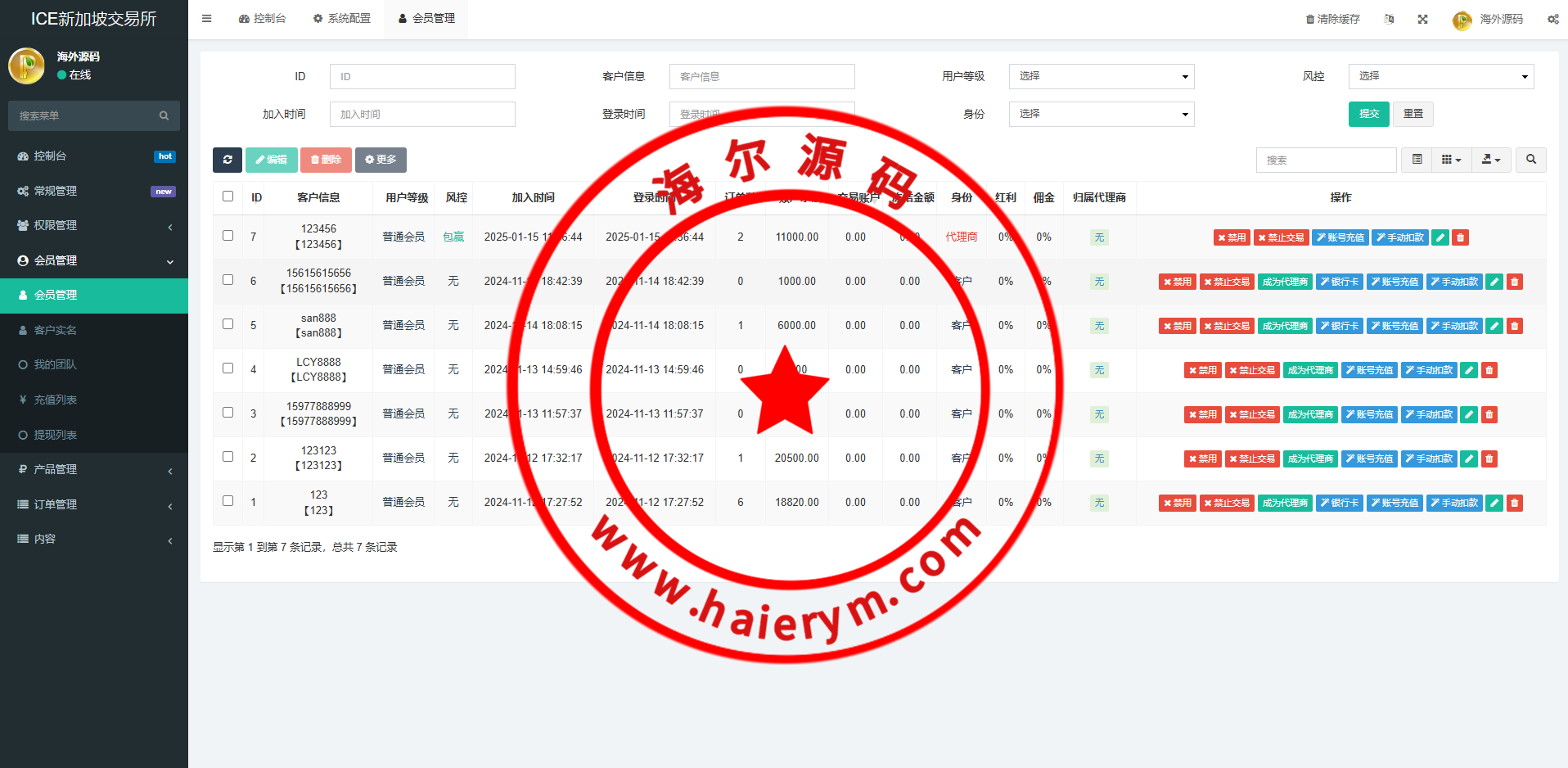
Task: Click the hamburger menu toggle icon
Action: coord(206,18)
